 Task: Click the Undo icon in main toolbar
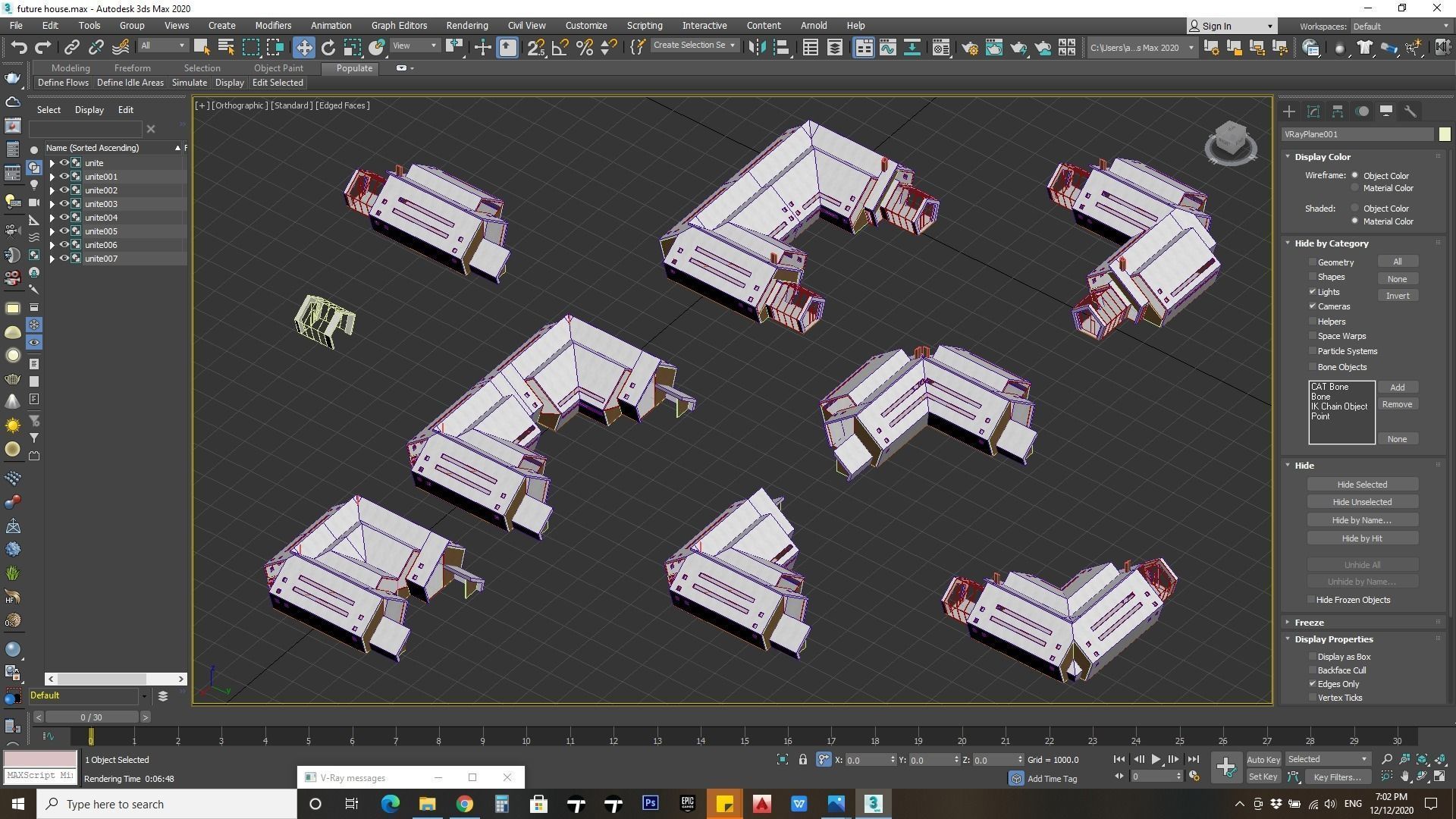tap(18, 47)
